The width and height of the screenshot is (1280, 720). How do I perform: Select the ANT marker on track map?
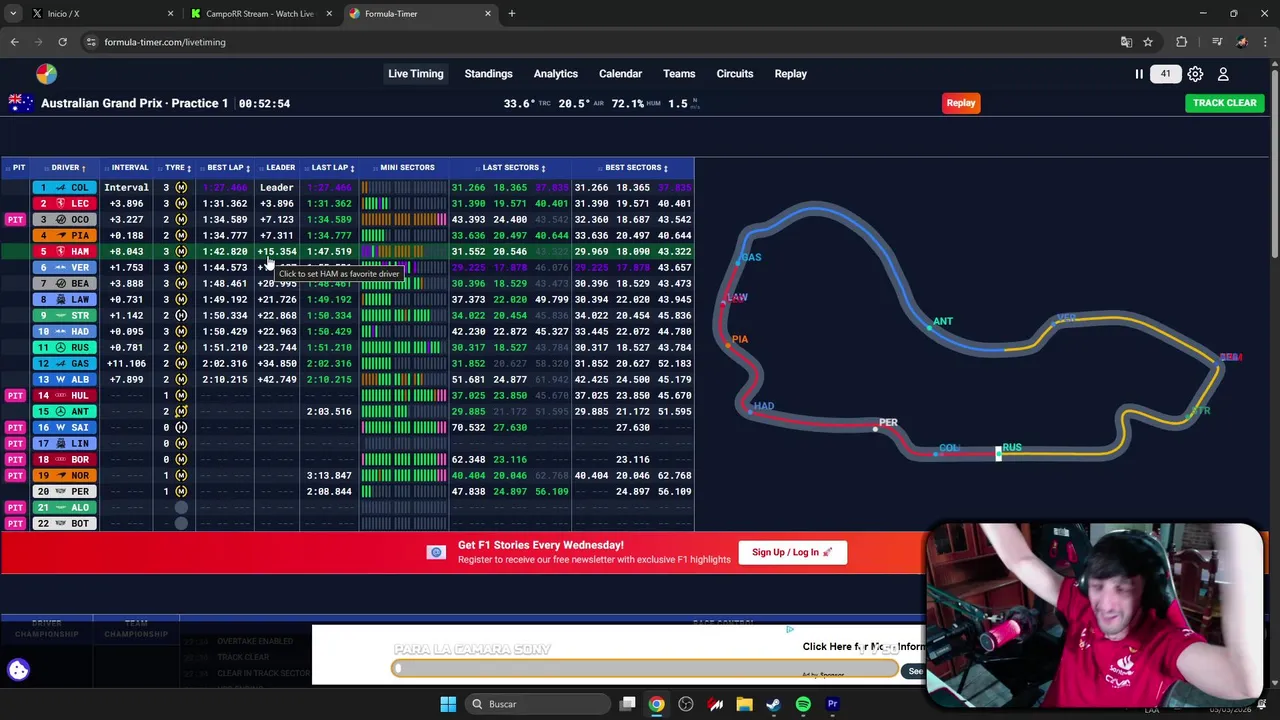coord(942,322)
